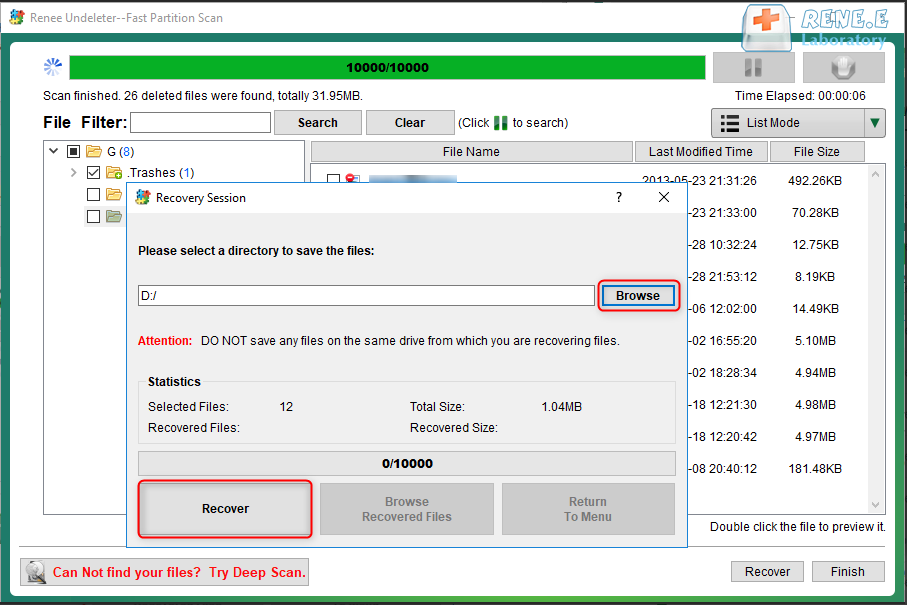907x605 pixels.
Task: Click the Deep Scan magnifier icon
Action: click(x=35, y=572)
